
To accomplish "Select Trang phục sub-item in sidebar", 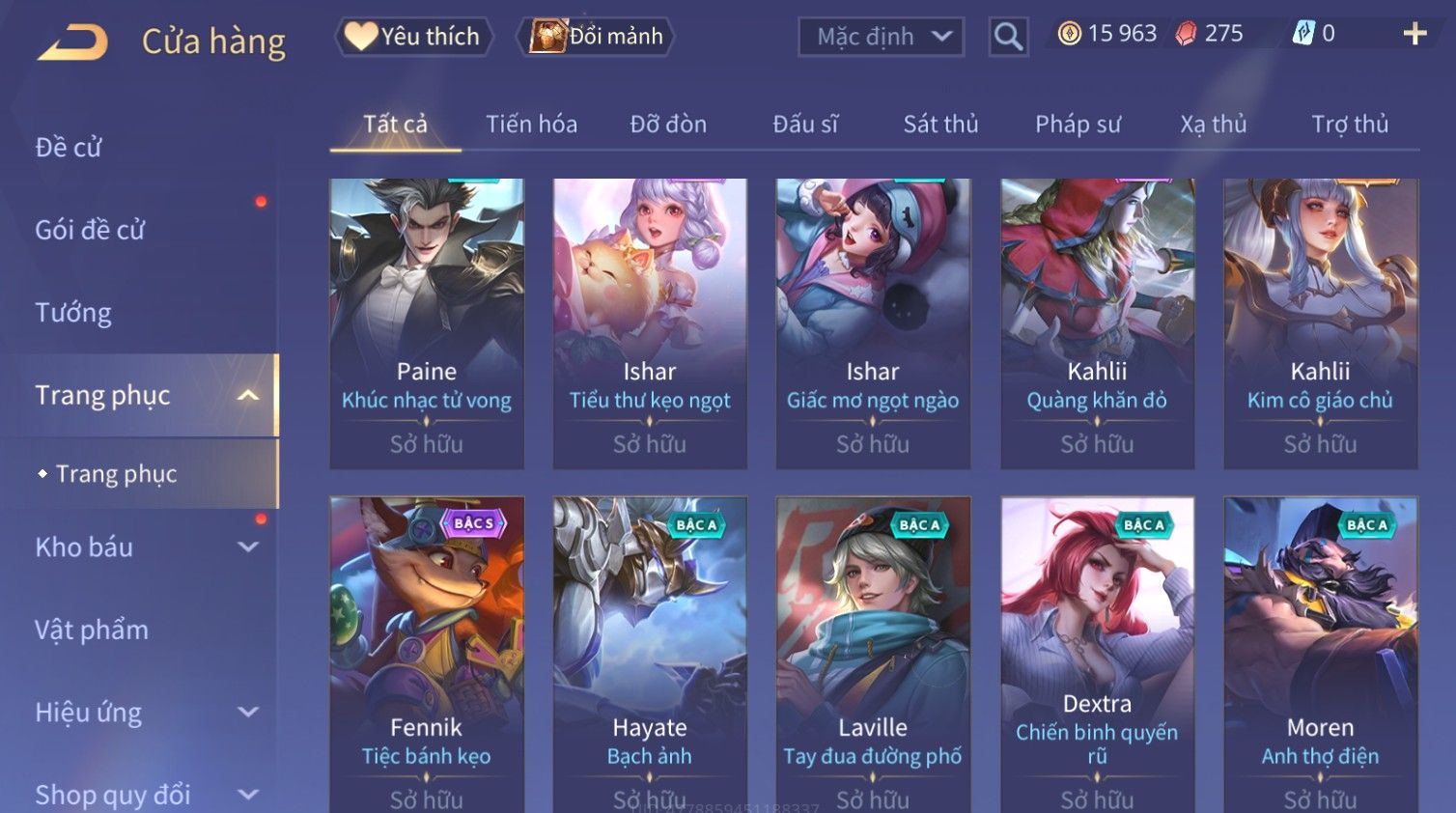I will pyautogui.click(x=116, y=474).
